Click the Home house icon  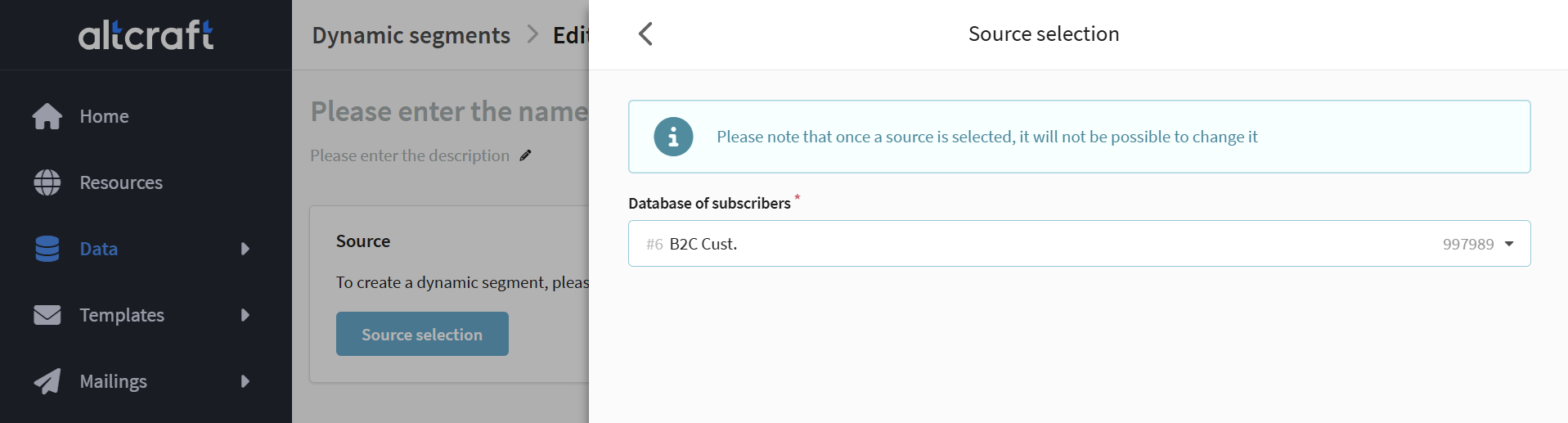pyautogui.click(x=47, y=116)
